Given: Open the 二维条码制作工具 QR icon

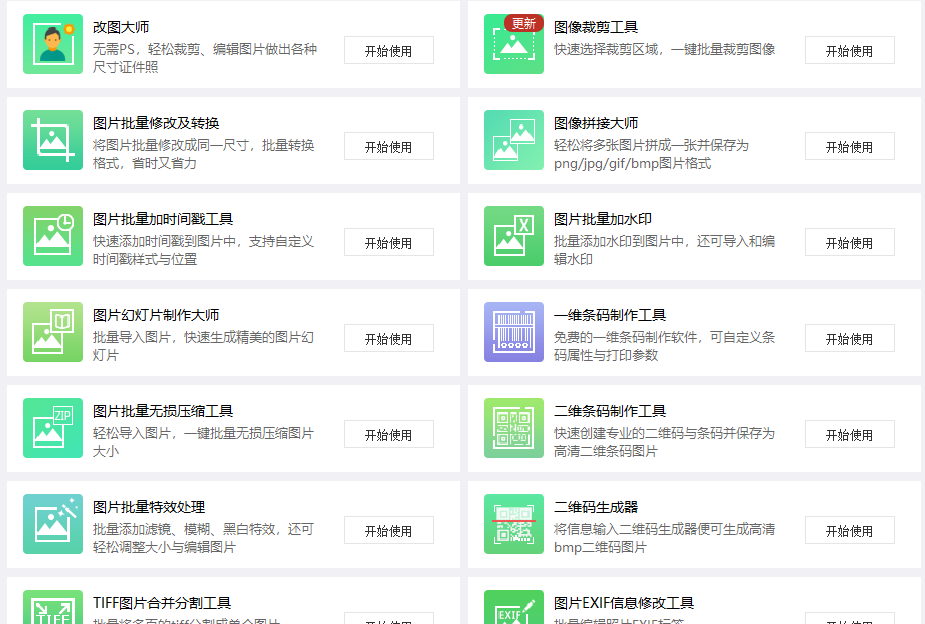Looking at the screenshot, I should pos(514,428).
